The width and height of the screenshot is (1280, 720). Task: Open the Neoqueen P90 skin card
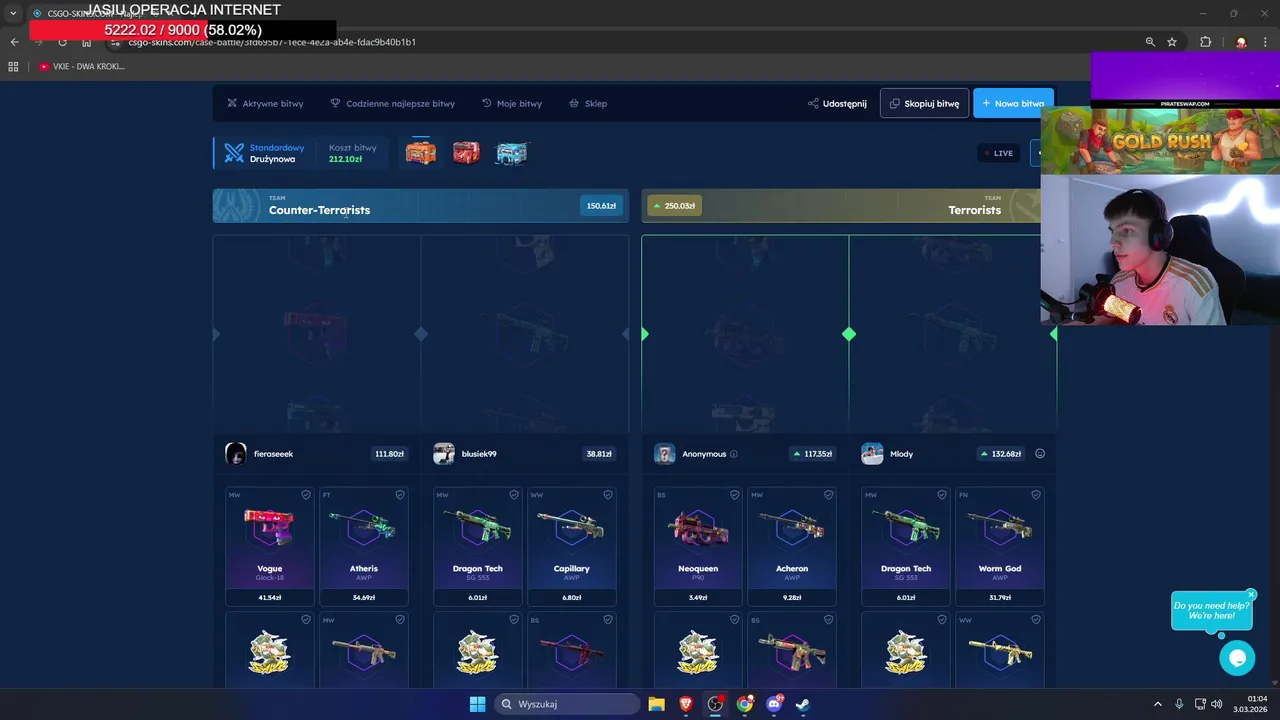click(698, 546)
